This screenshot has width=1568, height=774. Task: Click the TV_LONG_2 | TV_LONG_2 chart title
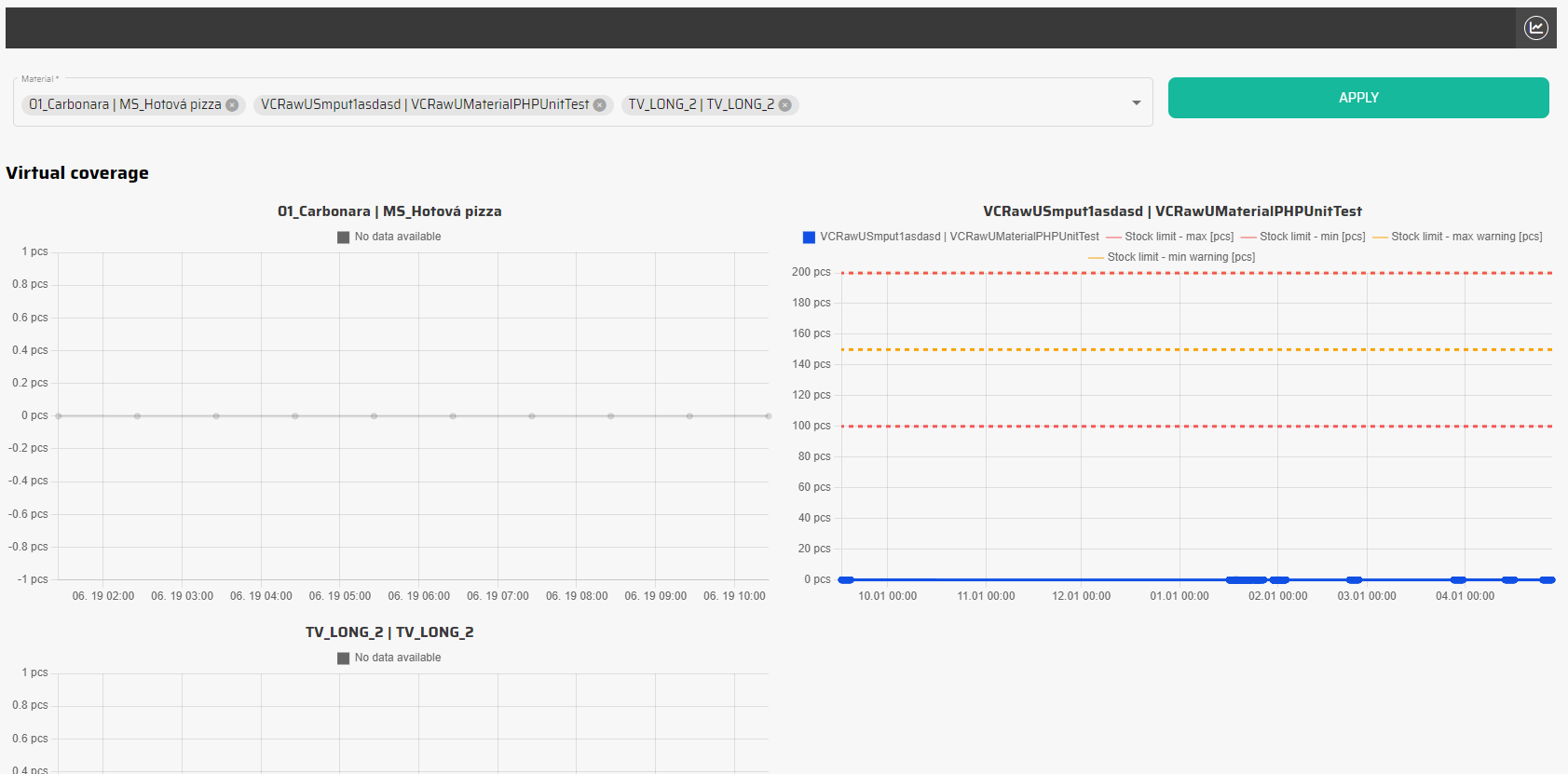389,632
